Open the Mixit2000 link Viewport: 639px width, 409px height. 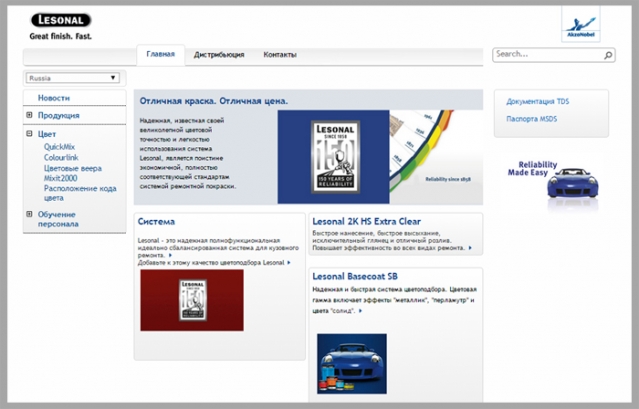pyautogui.click(x=61, y=178)
